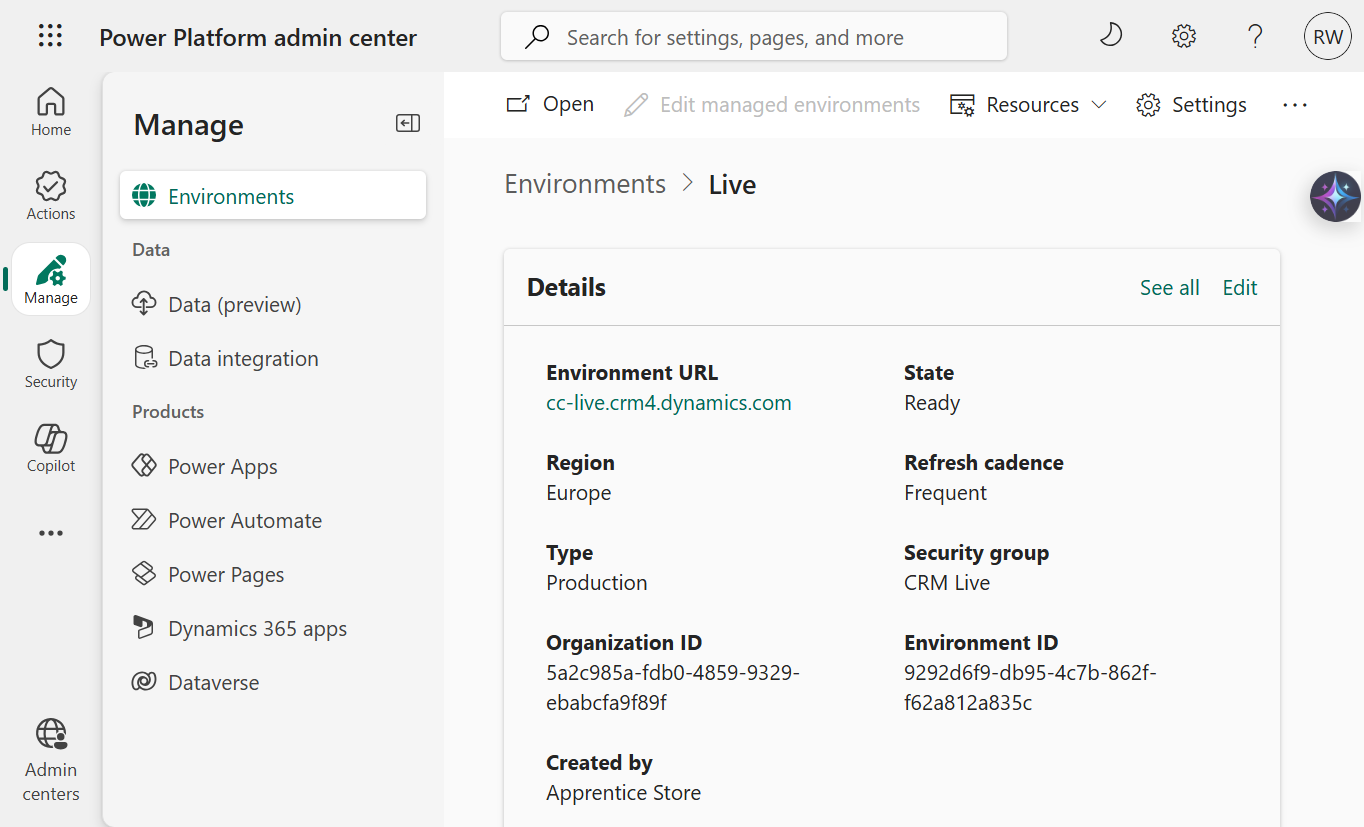
Task: Click Open in the command bar
Action: click(x=550, y=104)
